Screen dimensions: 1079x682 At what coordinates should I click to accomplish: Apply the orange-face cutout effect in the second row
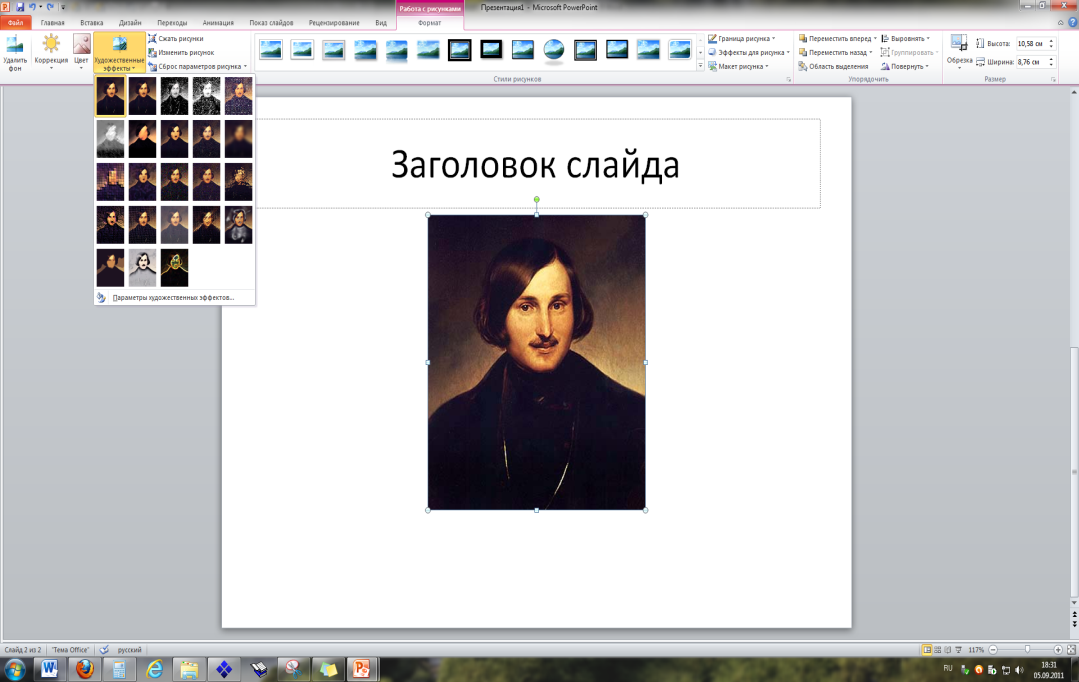point(142,139)
